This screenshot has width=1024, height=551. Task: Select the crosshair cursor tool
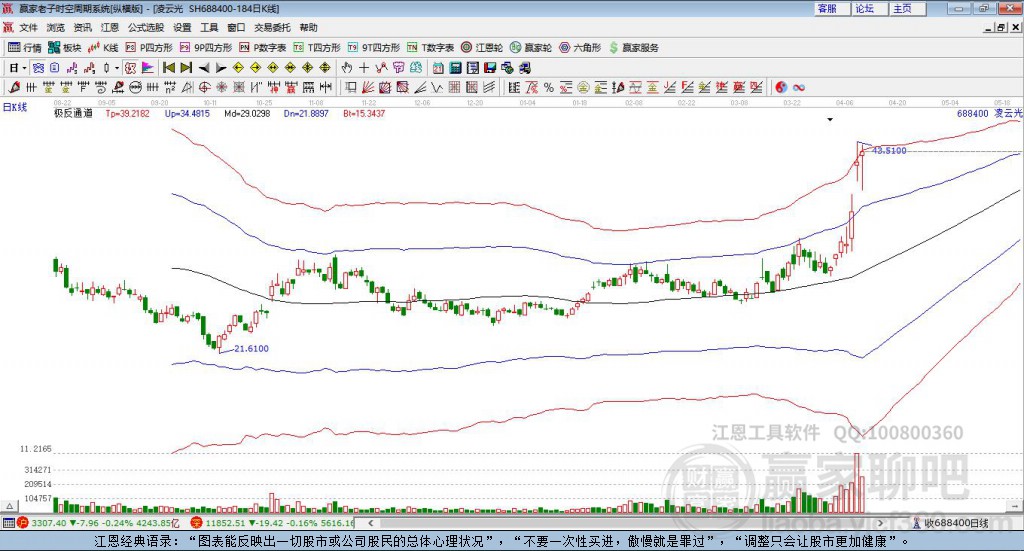tap(364, 68)
